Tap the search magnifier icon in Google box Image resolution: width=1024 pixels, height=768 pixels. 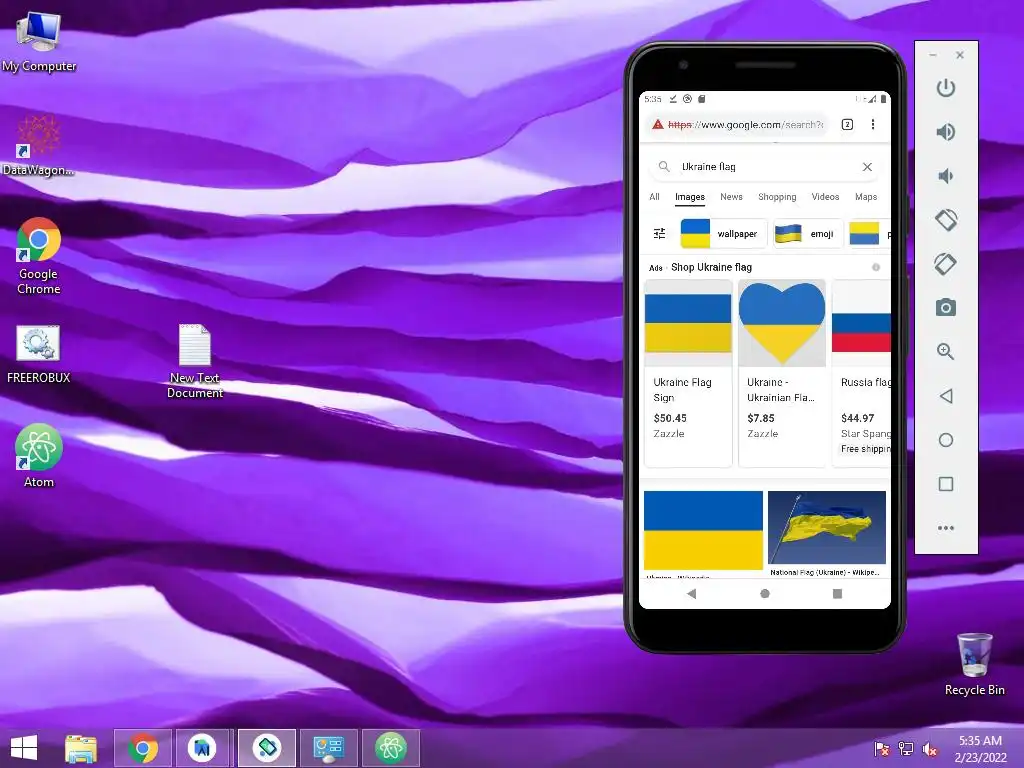click(x=664, y=167)
